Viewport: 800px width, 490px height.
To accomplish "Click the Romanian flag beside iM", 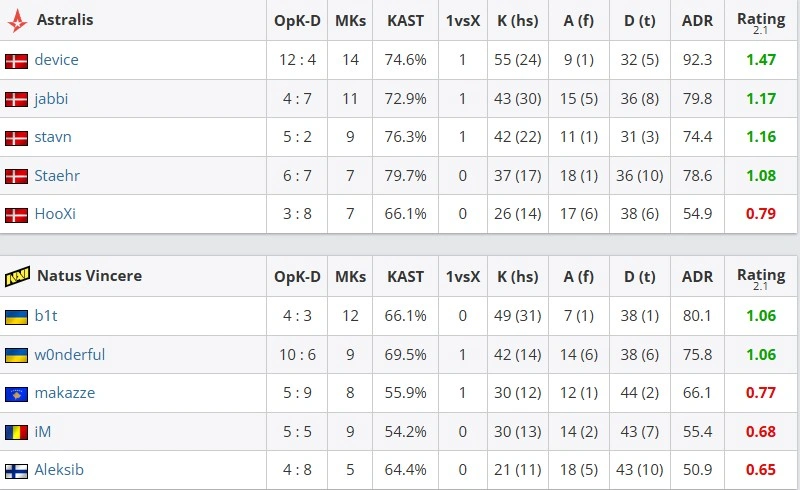I will pyautogui.click(x=16, y=433).
